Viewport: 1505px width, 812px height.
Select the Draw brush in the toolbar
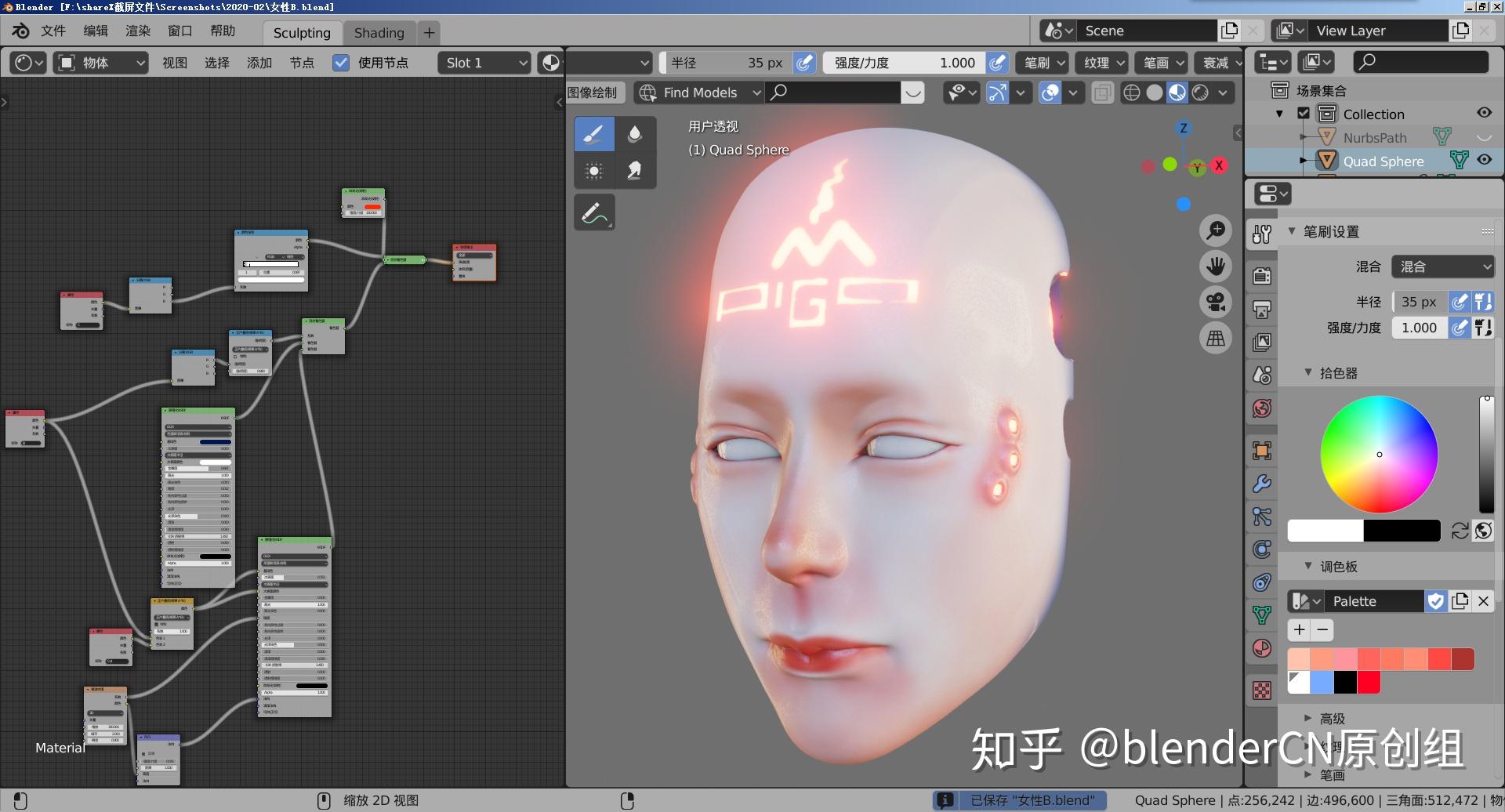coord(594,133)
